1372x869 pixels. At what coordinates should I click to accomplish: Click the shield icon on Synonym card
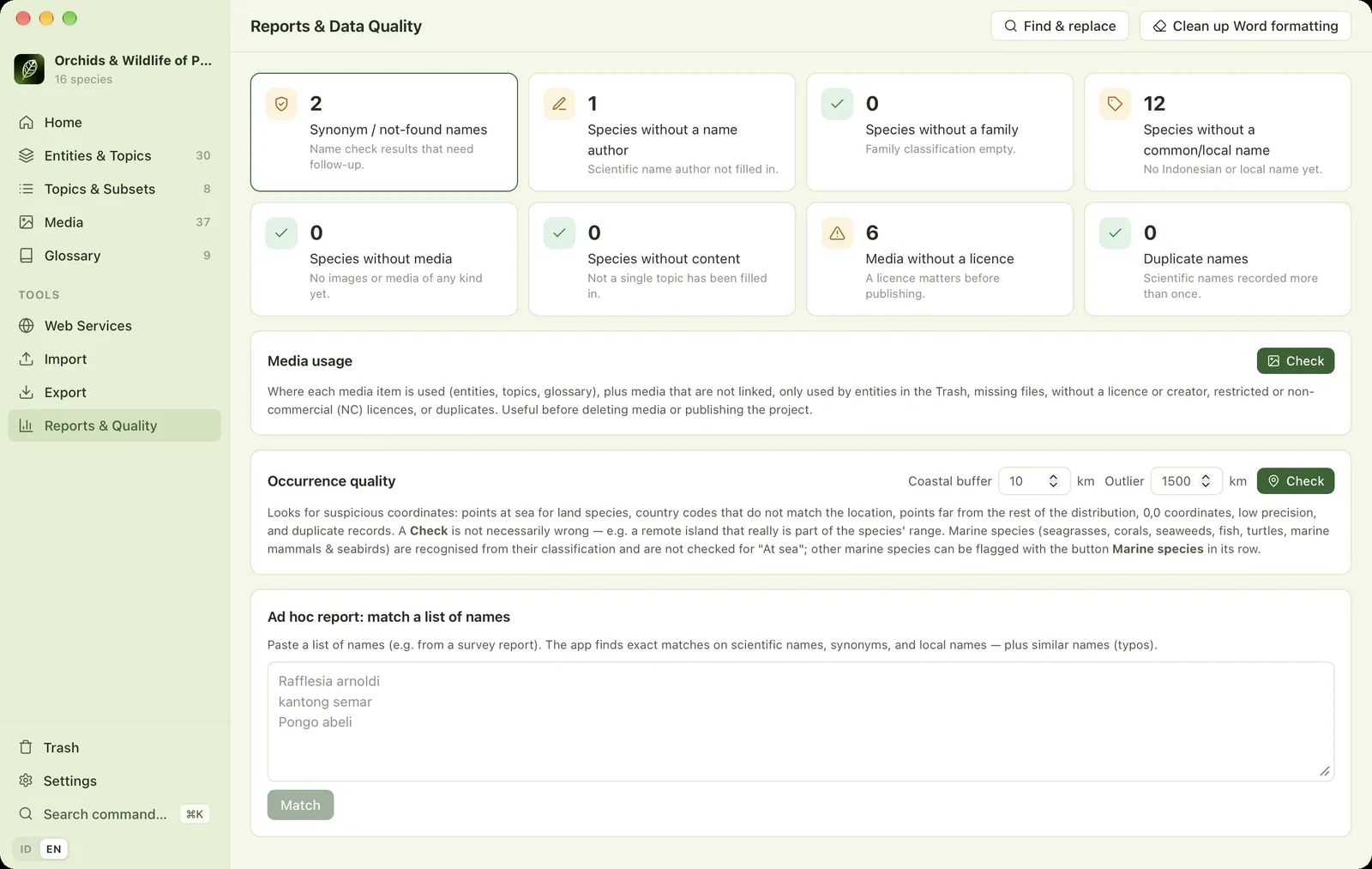tap(281, 104)
